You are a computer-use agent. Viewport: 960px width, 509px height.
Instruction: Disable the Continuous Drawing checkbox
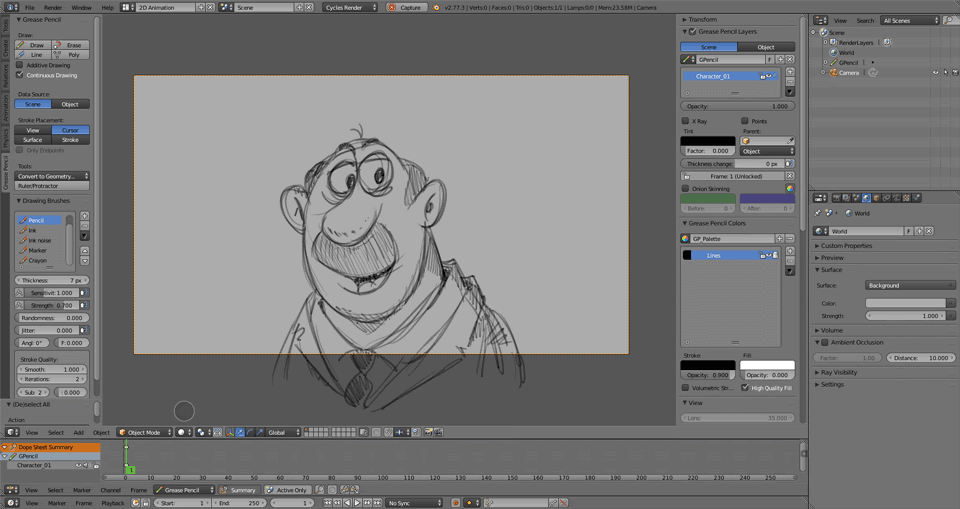point(20,75)
